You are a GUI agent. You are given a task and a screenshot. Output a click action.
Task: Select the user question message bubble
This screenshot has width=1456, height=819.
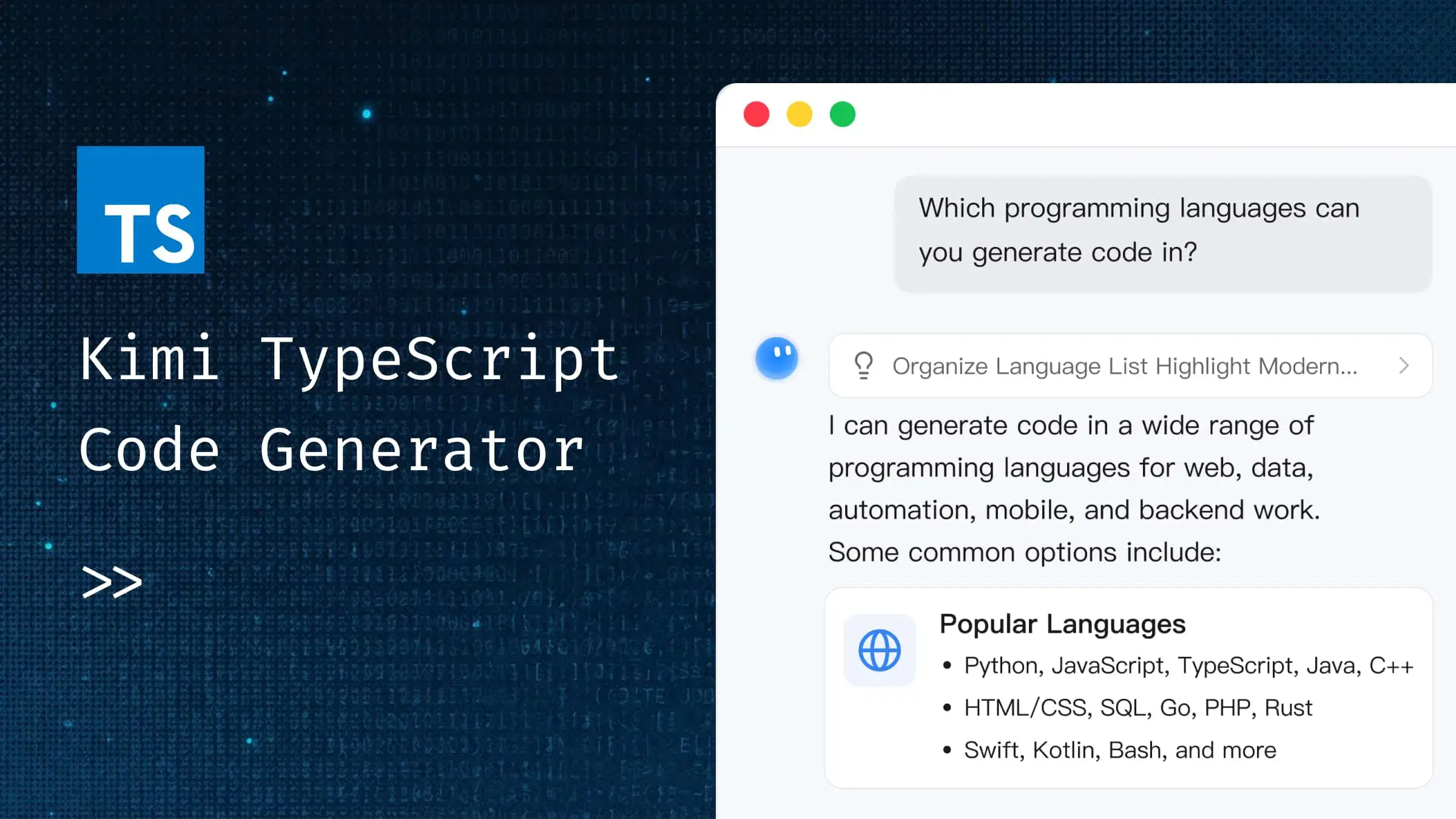(x=1163, y=234)
